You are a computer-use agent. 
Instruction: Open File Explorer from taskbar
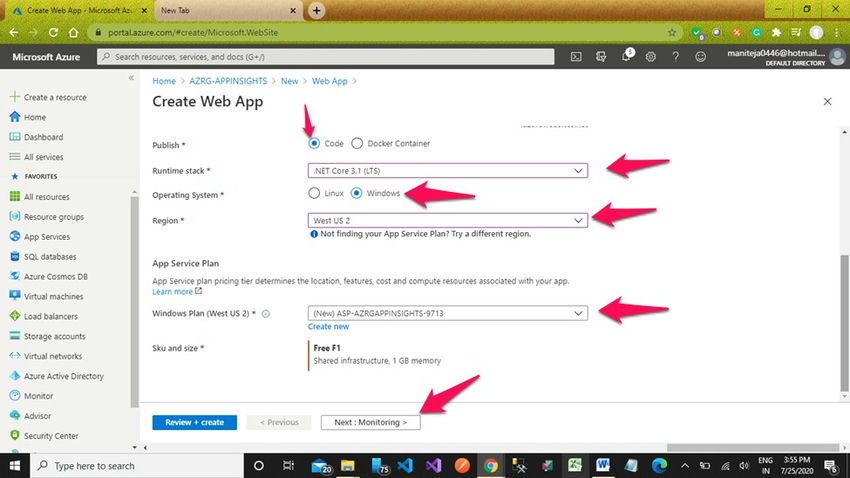(347, 466)
